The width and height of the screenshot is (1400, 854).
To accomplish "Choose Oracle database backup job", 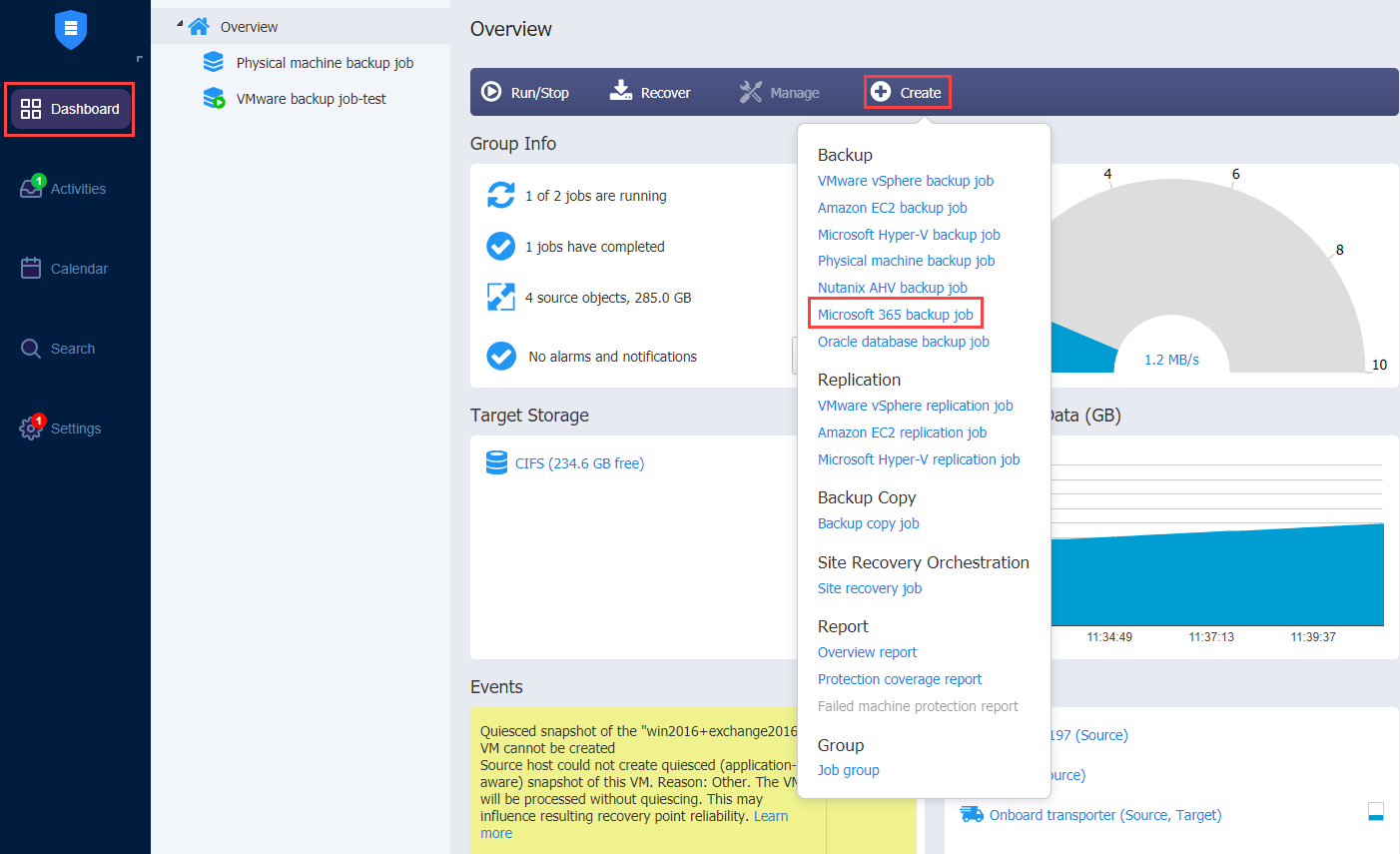I will [904, 342].
